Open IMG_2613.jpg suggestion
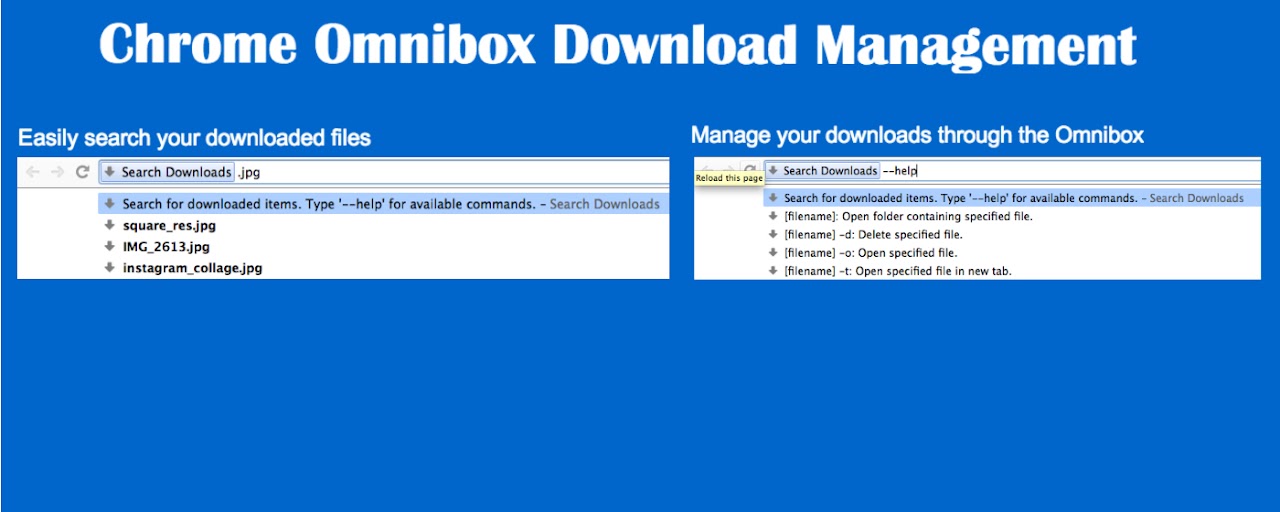The width and height of the screenshot is (1280, 512). pyautogui.click(x=166, y=247)
